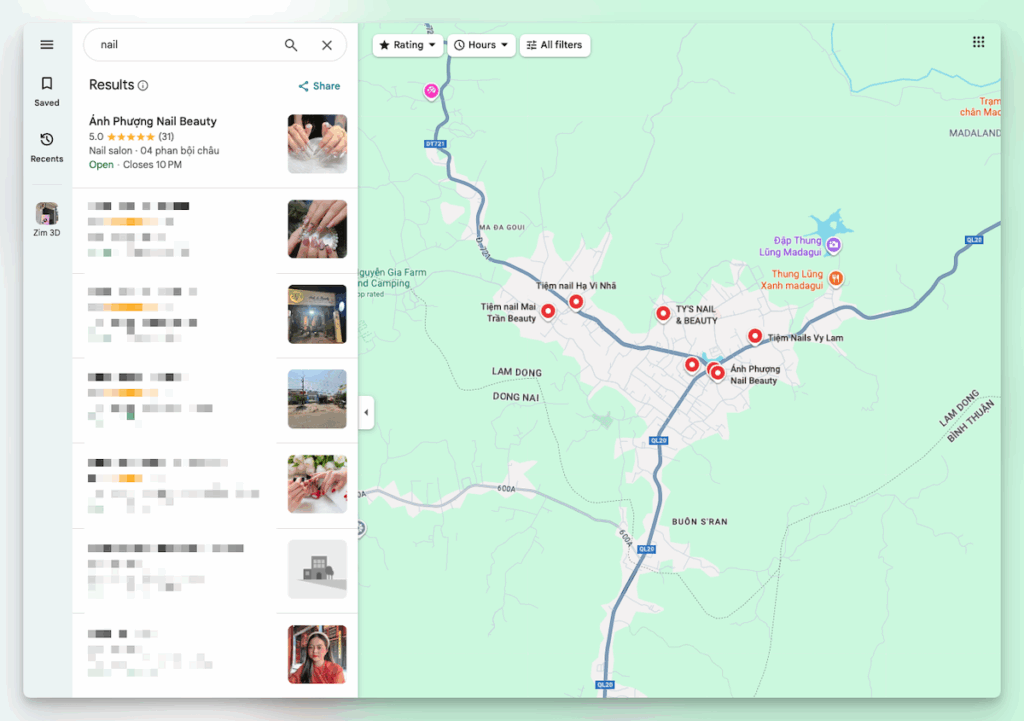Open Ánh Phượng Nail Beauty result

153,122
